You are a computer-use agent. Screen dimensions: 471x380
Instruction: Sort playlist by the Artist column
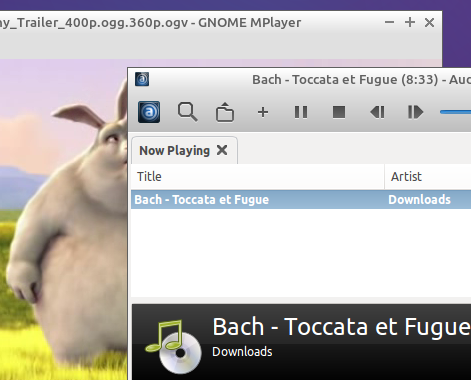point(428,177)
